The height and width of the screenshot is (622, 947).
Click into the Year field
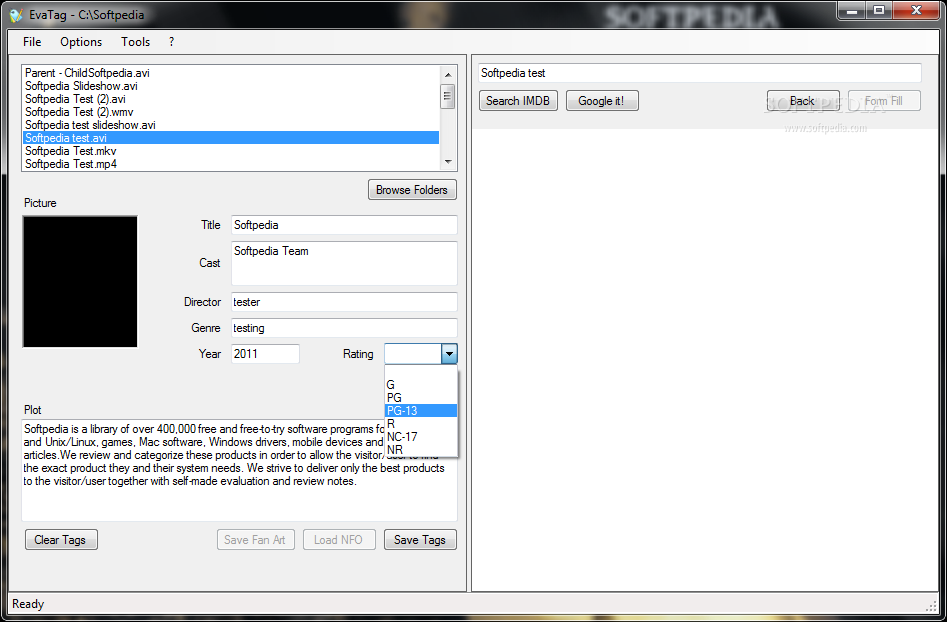point(265,354)
